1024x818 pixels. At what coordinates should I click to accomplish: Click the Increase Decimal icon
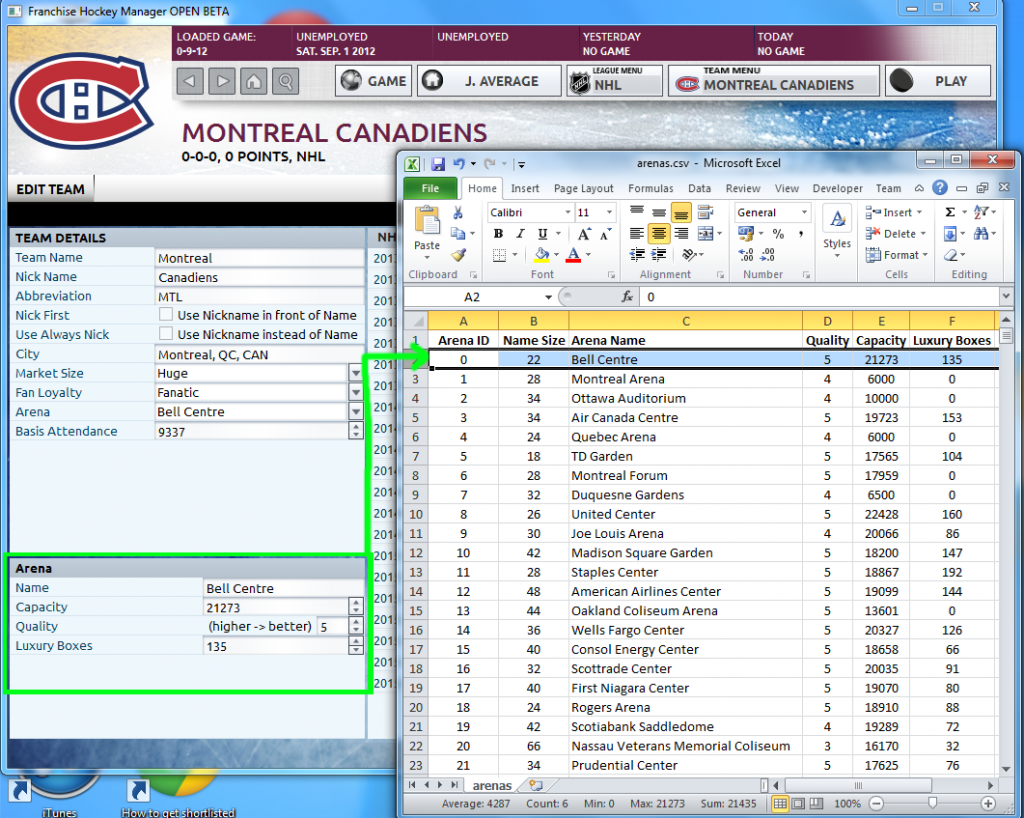click(746, 255)
